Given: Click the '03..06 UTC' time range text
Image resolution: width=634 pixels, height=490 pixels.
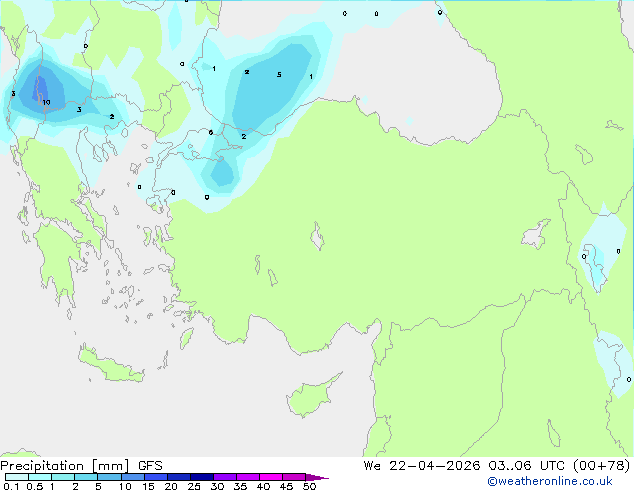Looking at the screenshot, I should point(526,466).
